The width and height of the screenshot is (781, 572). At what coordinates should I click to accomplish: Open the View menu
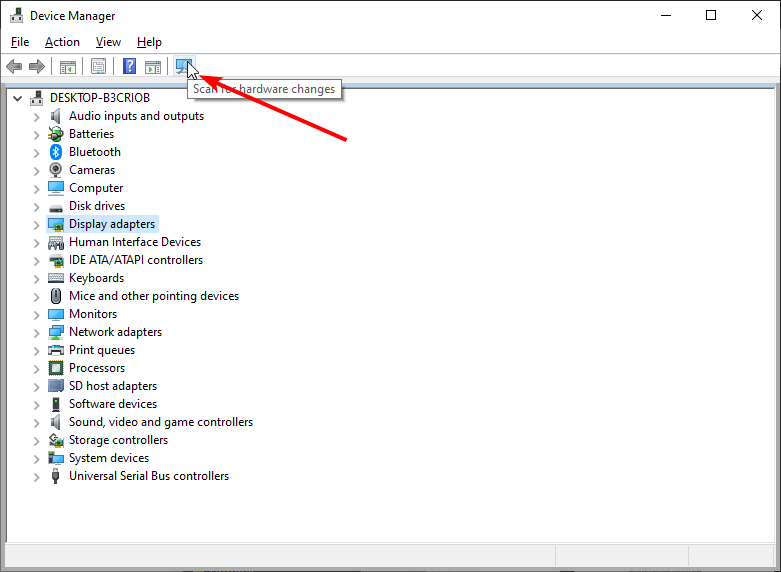coord(108,42)
